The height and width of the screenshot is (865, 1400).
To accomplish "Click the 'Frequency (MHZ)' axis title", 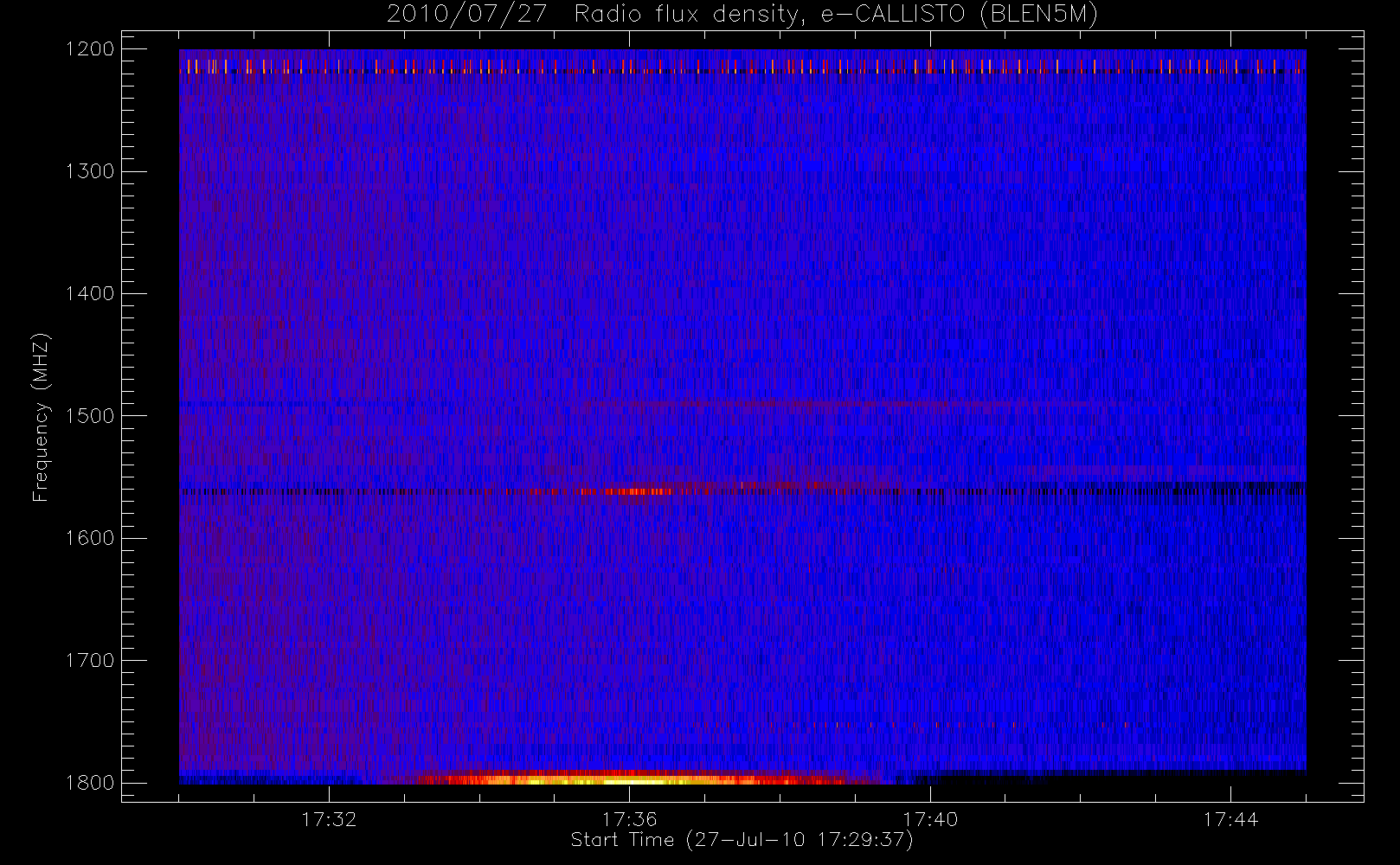I will click(x=41, y=417).
